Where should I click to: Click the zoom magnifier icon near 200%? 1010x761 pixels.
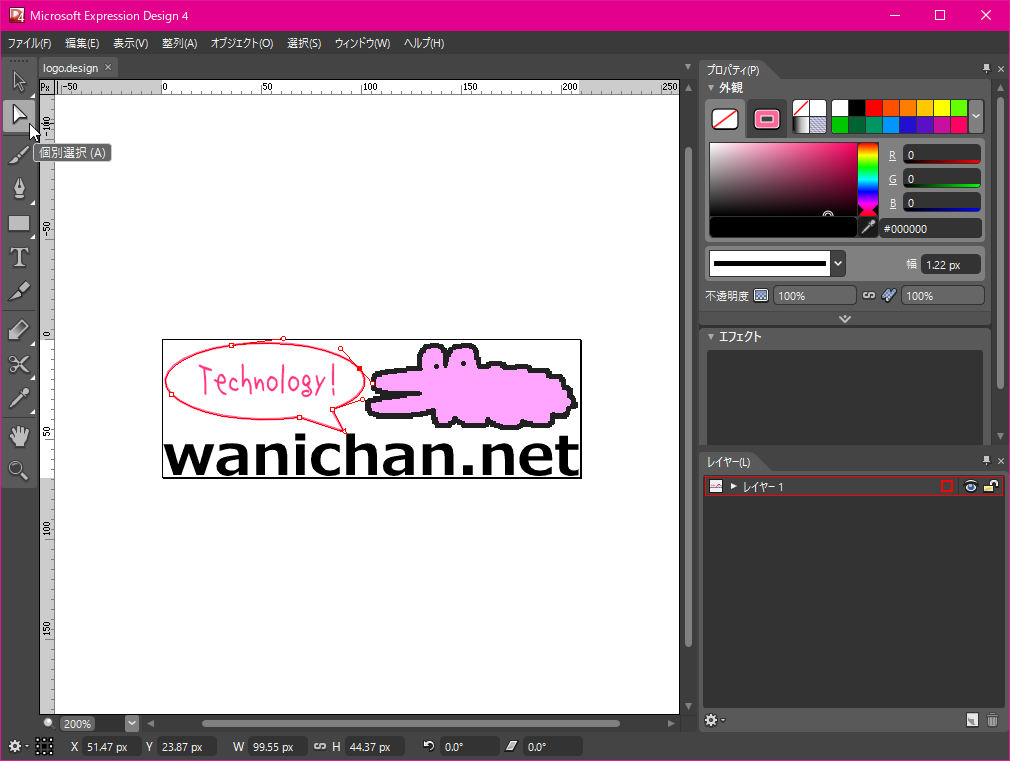pyautogui.click(x=48, y=722)
